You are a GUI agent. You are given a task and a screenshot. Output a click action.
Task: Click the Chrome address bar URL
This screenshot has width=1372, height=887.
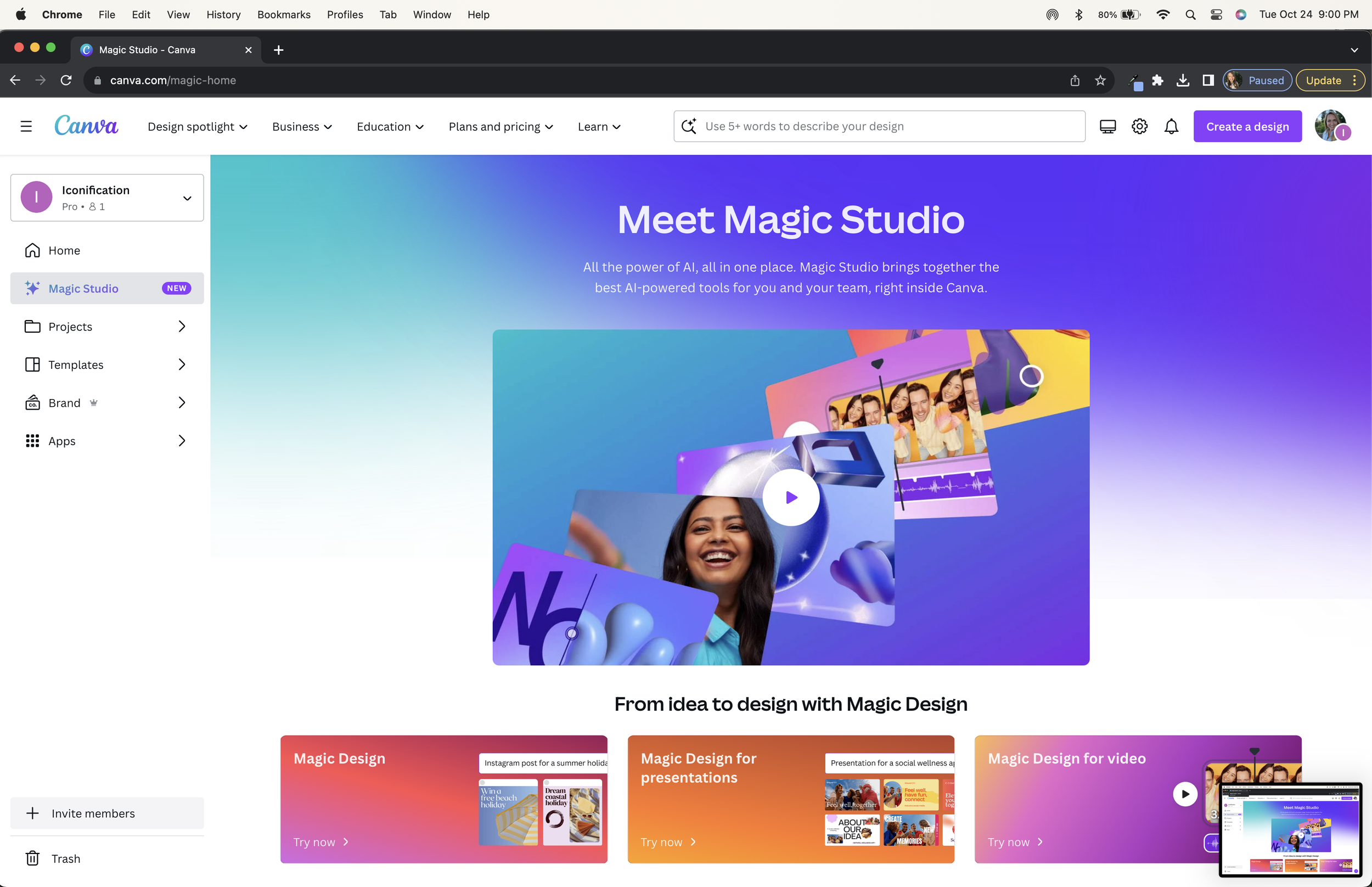point(173,80)
